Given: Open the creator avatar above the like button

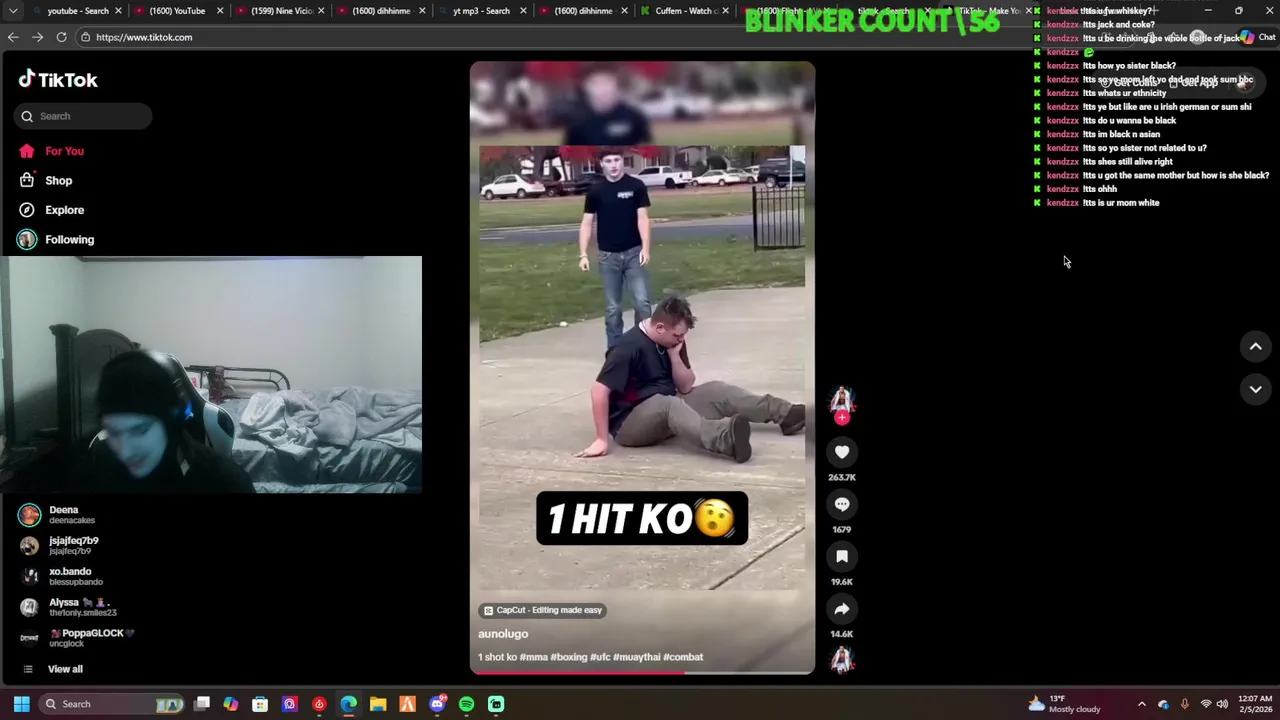Looking at the screenshot, I should coord(842,400).
